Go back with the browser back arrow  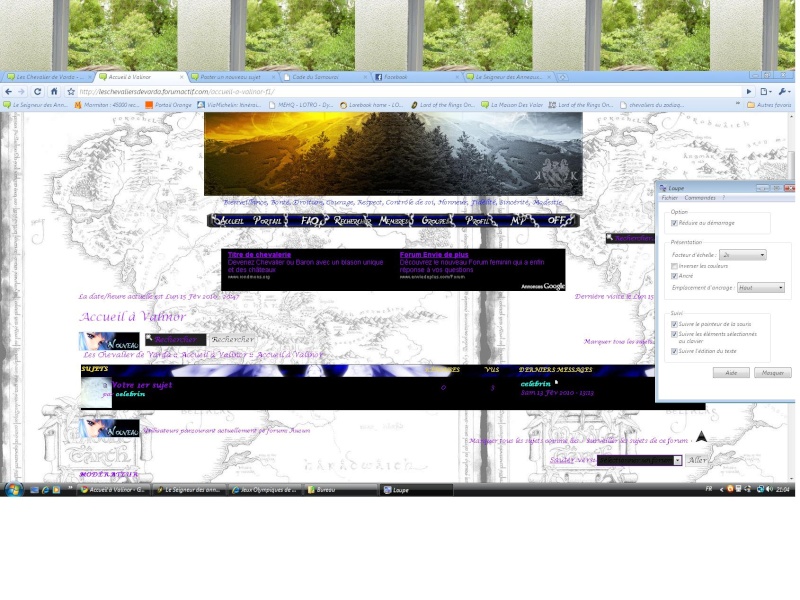pyautogui.click(x=9, y=92)
